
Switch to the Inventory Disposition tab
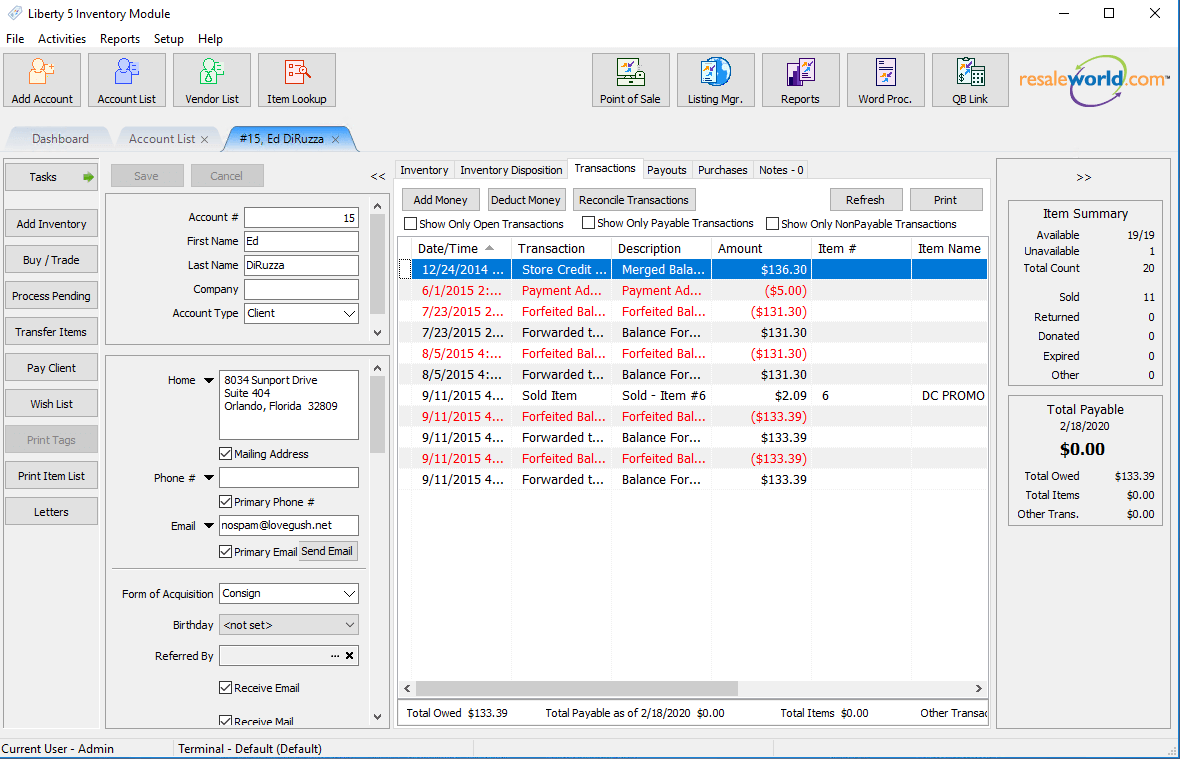(x=511, y=170)
